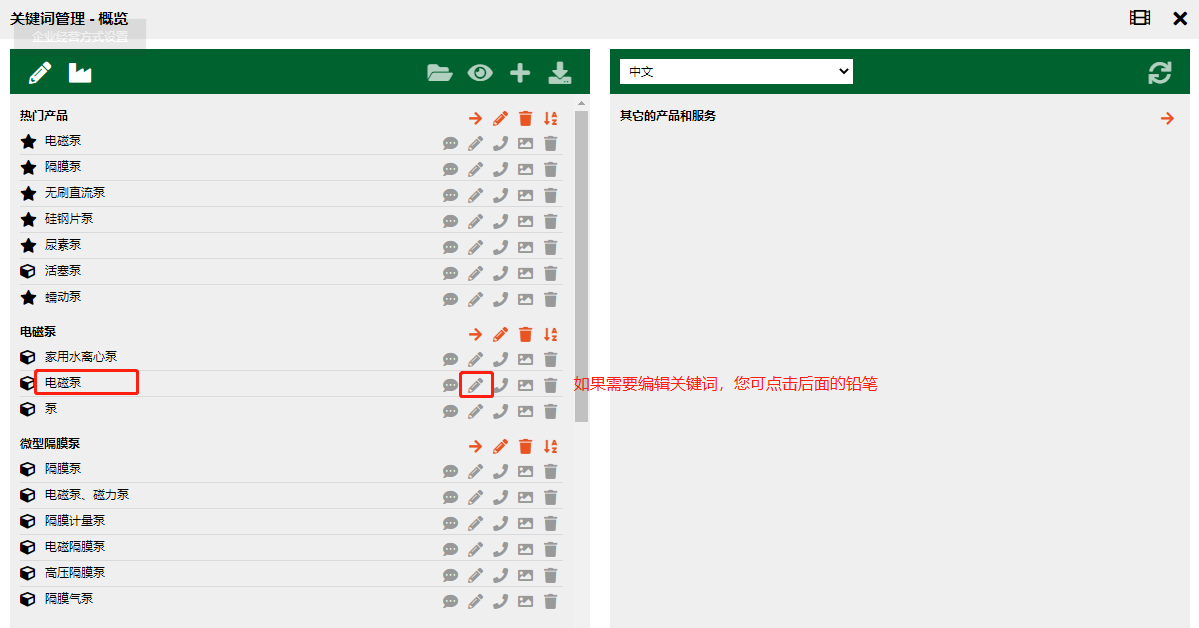This screenshot has width=1199, height=628.
Task: Select the 家用水离心泵 keyword
Action: coord(81,357)
